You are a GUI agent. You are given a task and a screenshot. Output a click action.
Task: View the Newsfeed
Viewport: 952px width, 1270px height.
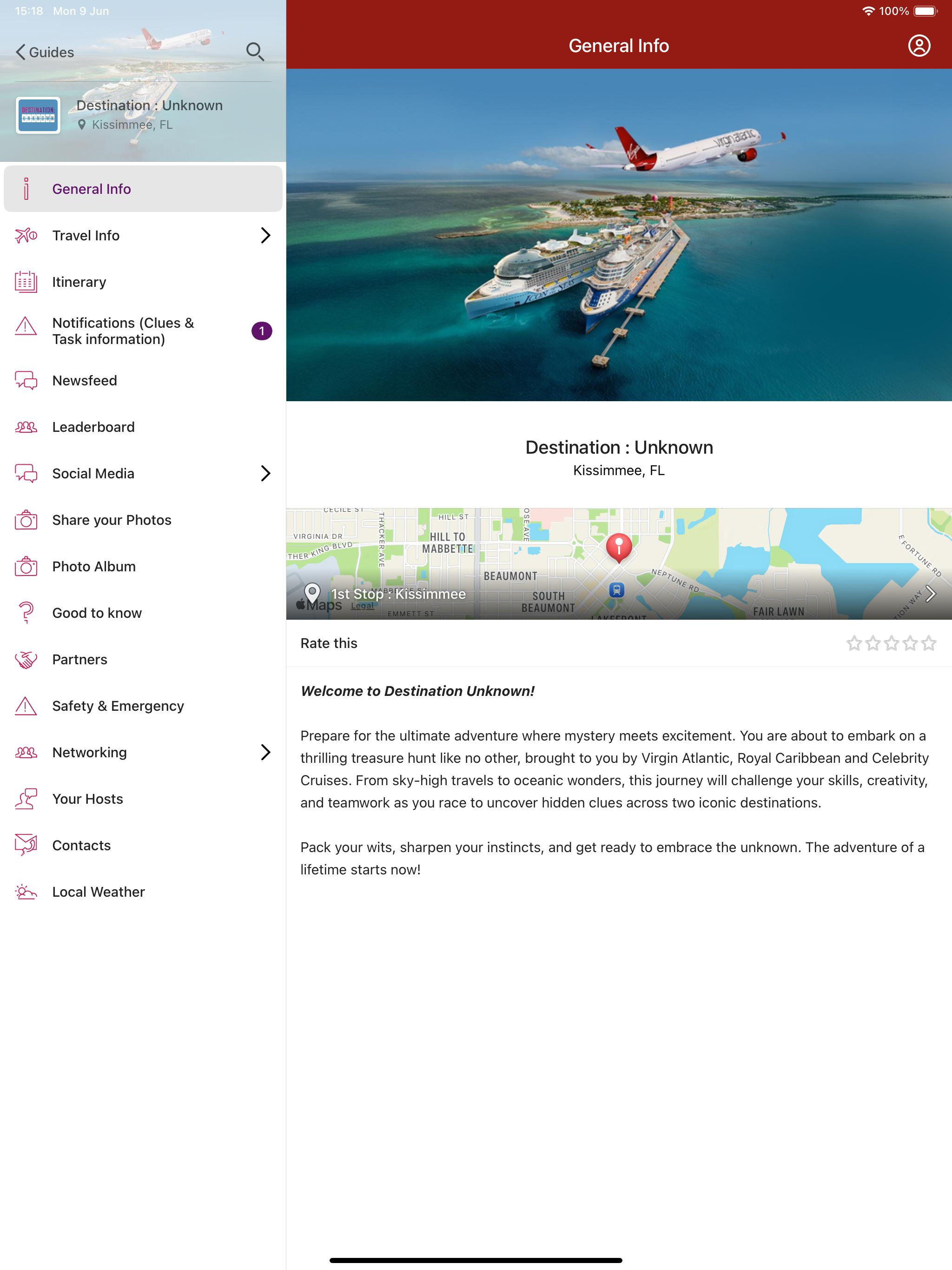point(85,380)
